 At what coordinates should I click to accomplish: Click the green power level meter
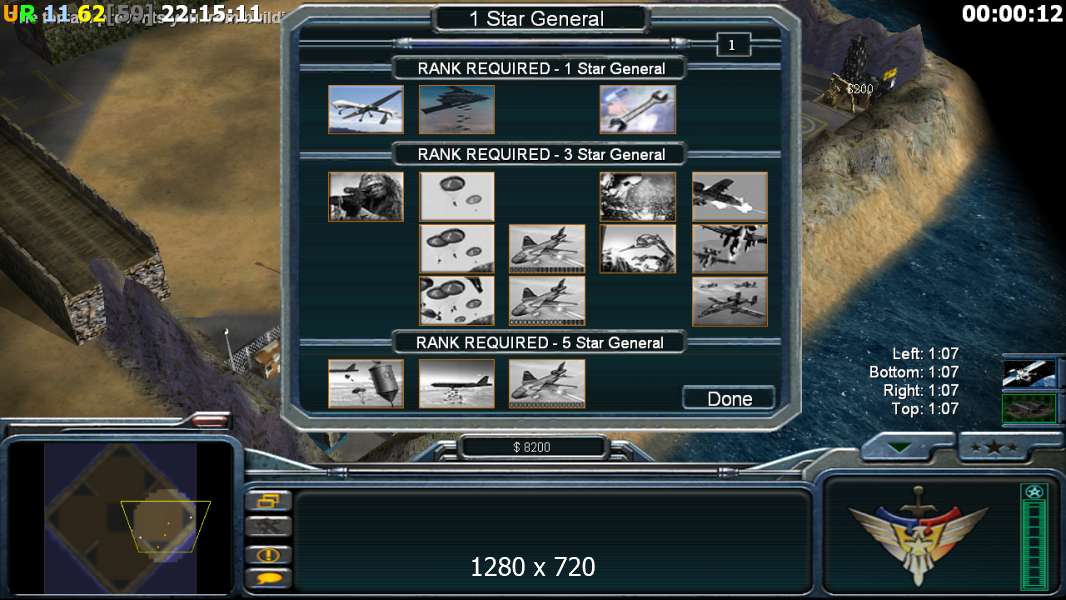(1034, 537)
